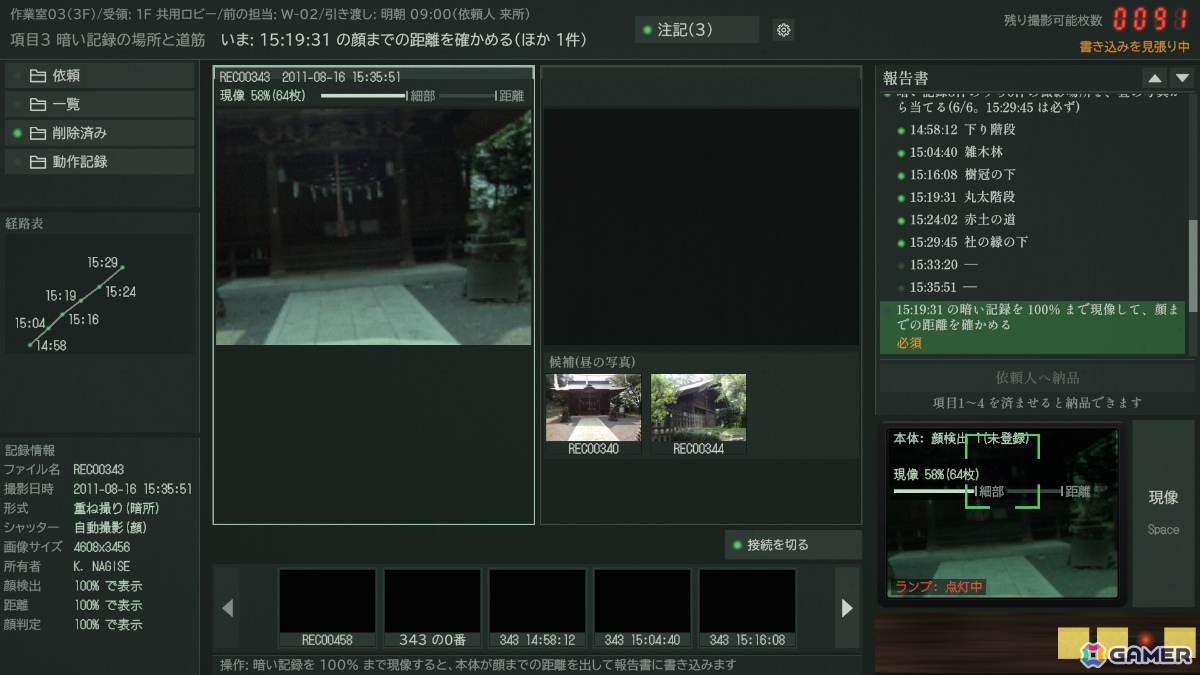The image size is (1200, 675).
Task: Advance the filmstrip with the right arrow
Action: [847, 607]
